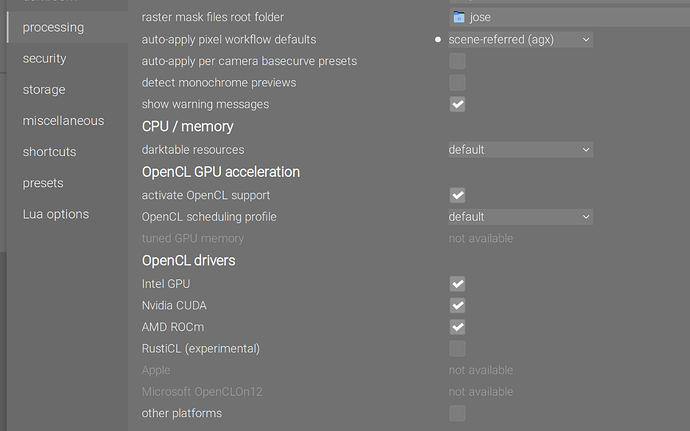Image resolution: width=690 pixels, height=431 pixels.
Task: Open the presets tab
Action: pyautogui.click(x=43, y=183)
